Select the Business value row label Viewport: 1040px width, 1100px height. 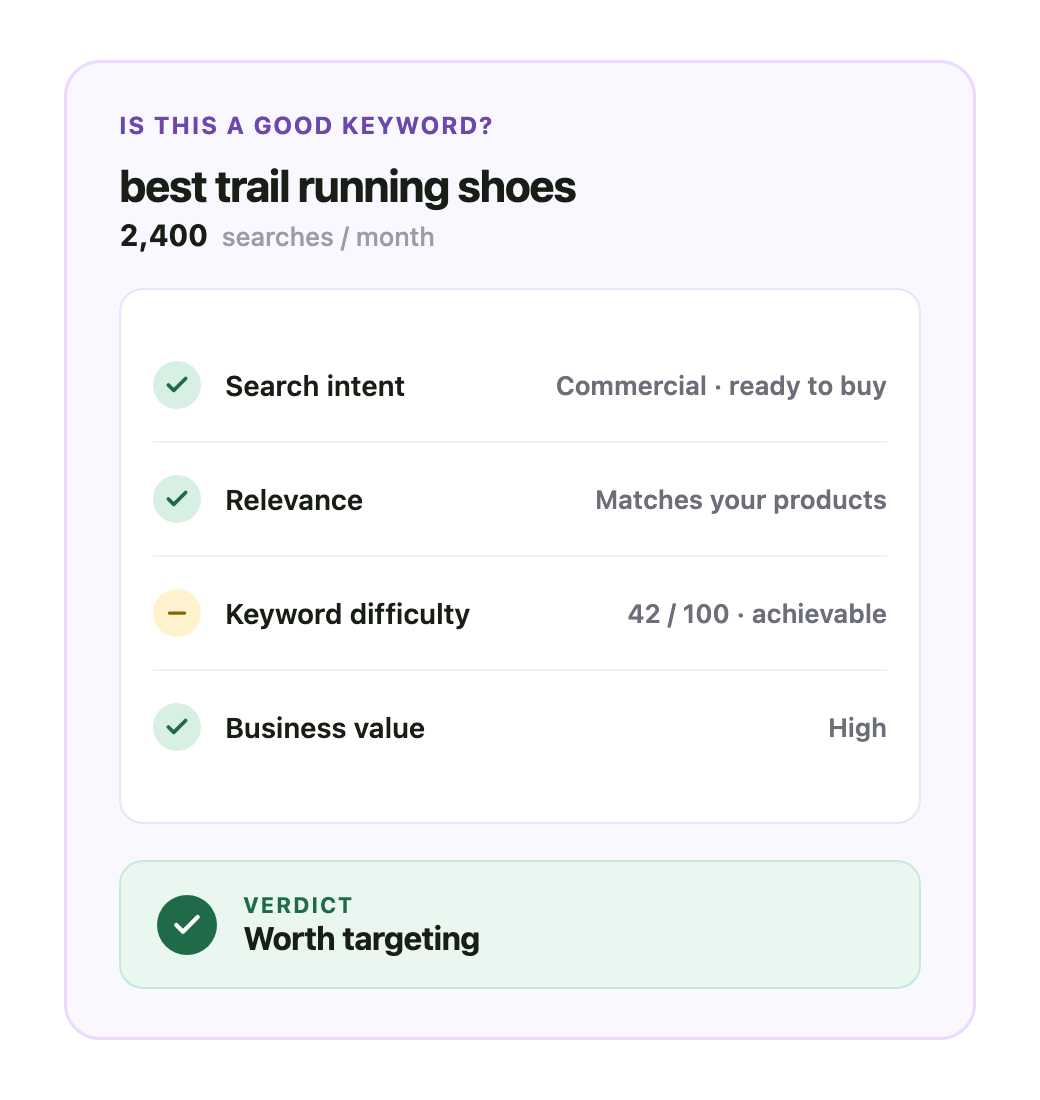tap(325, 728)
